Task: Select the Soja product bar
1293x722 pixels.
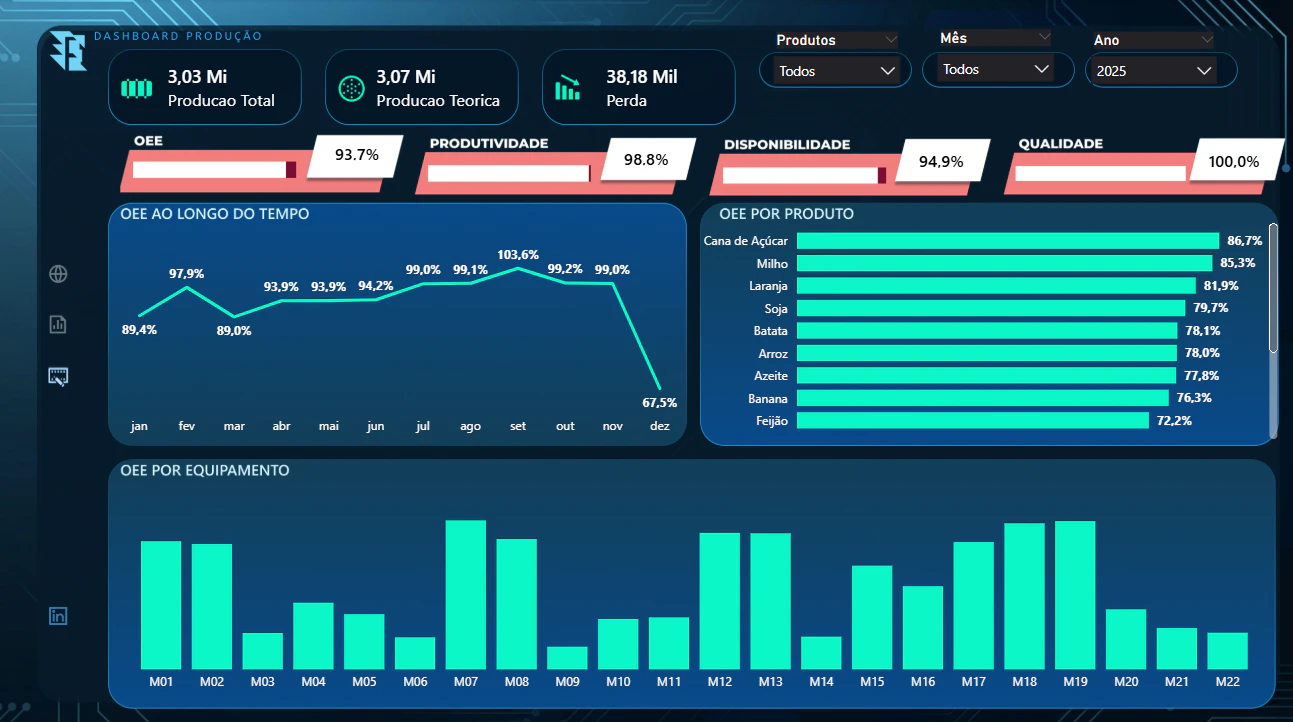Action: 991,308
